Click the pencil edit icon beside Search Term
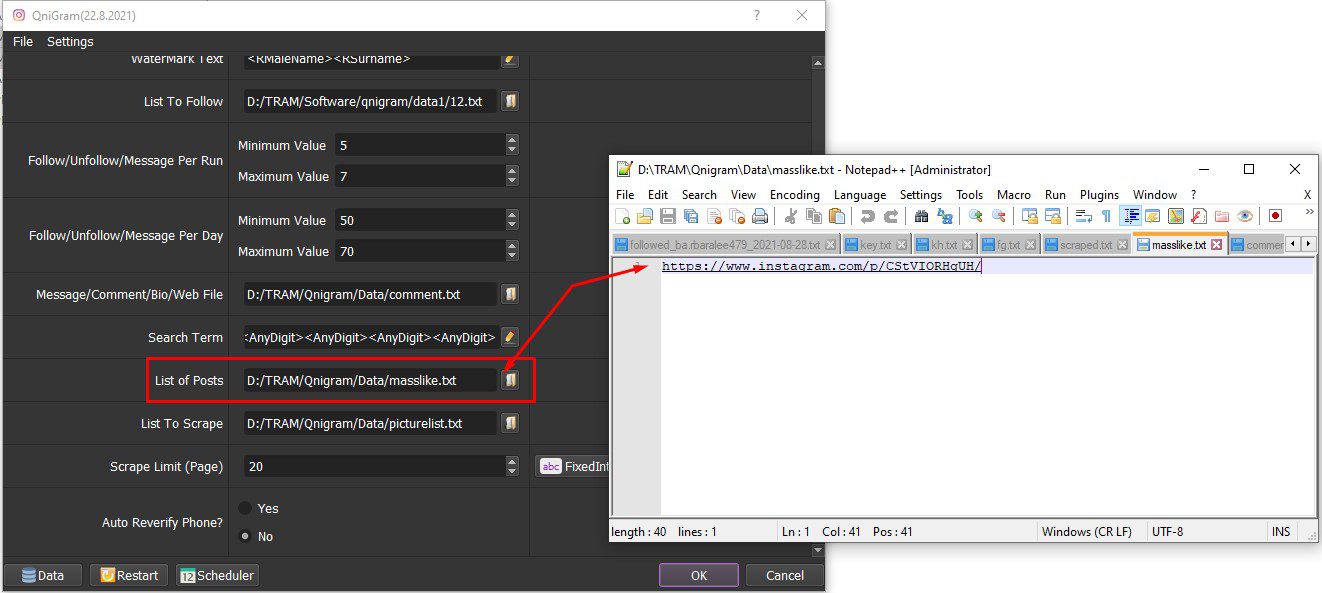The height and width of the screenshot is (593, 1322). pos(510,337)
